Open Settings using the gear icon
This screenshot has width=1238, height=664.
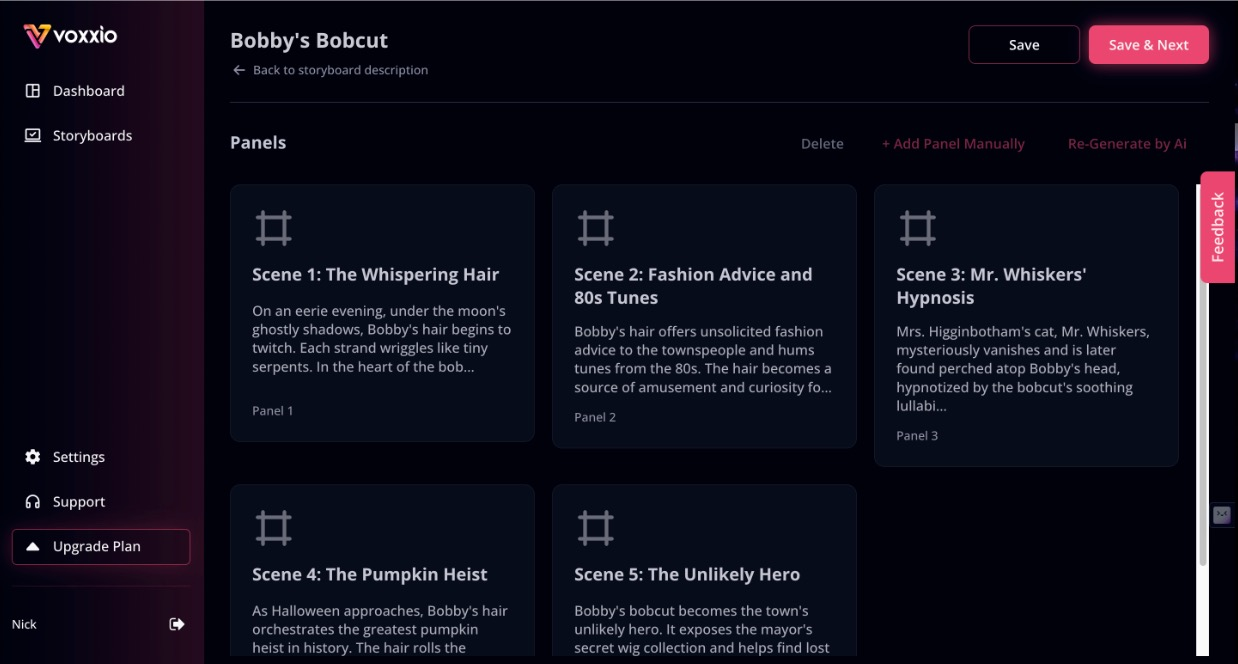coord(31,457)
